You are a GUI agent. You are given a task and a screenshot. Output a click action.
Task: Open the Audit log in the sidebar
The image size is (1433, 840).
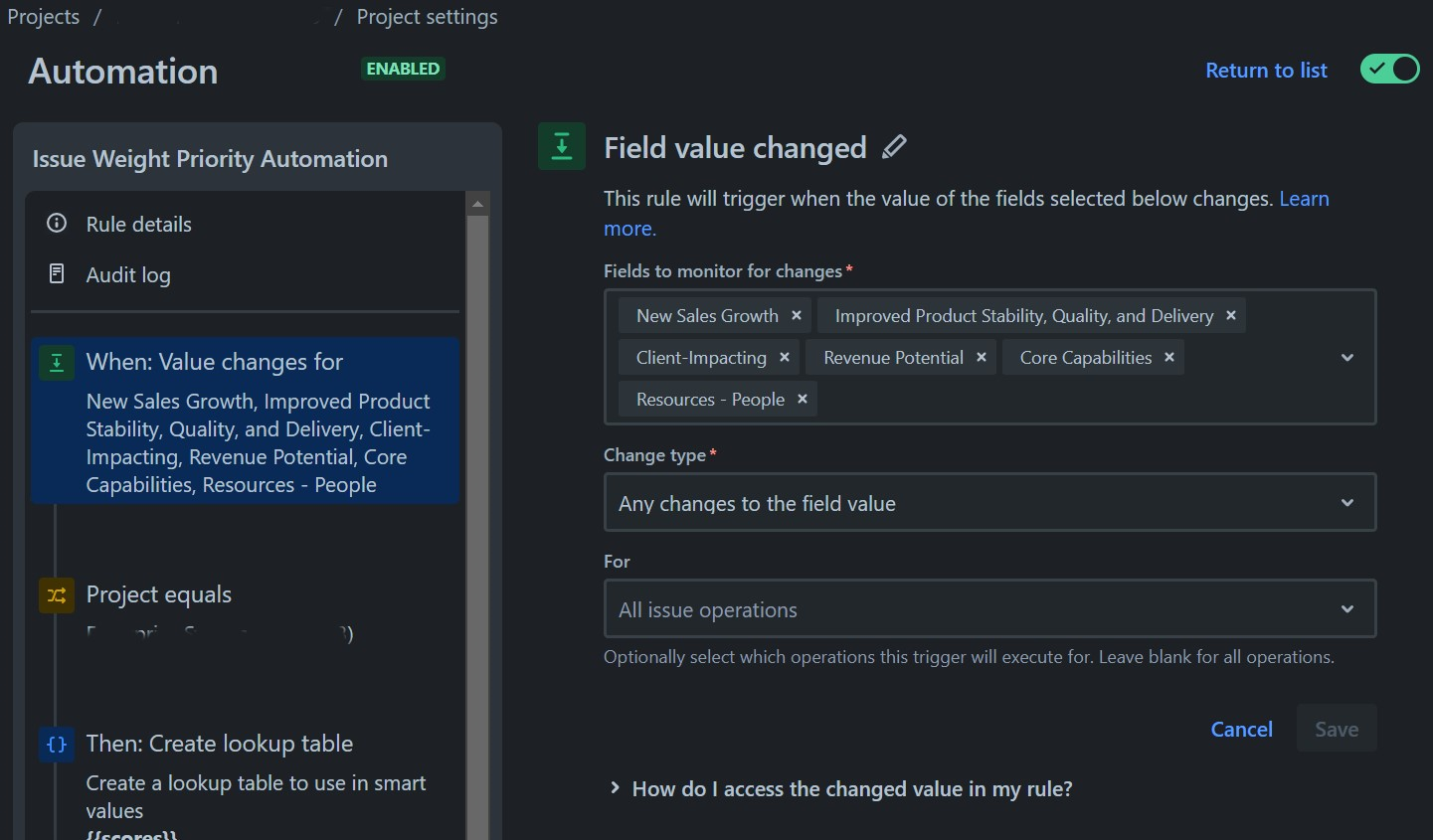coord(127,274)
